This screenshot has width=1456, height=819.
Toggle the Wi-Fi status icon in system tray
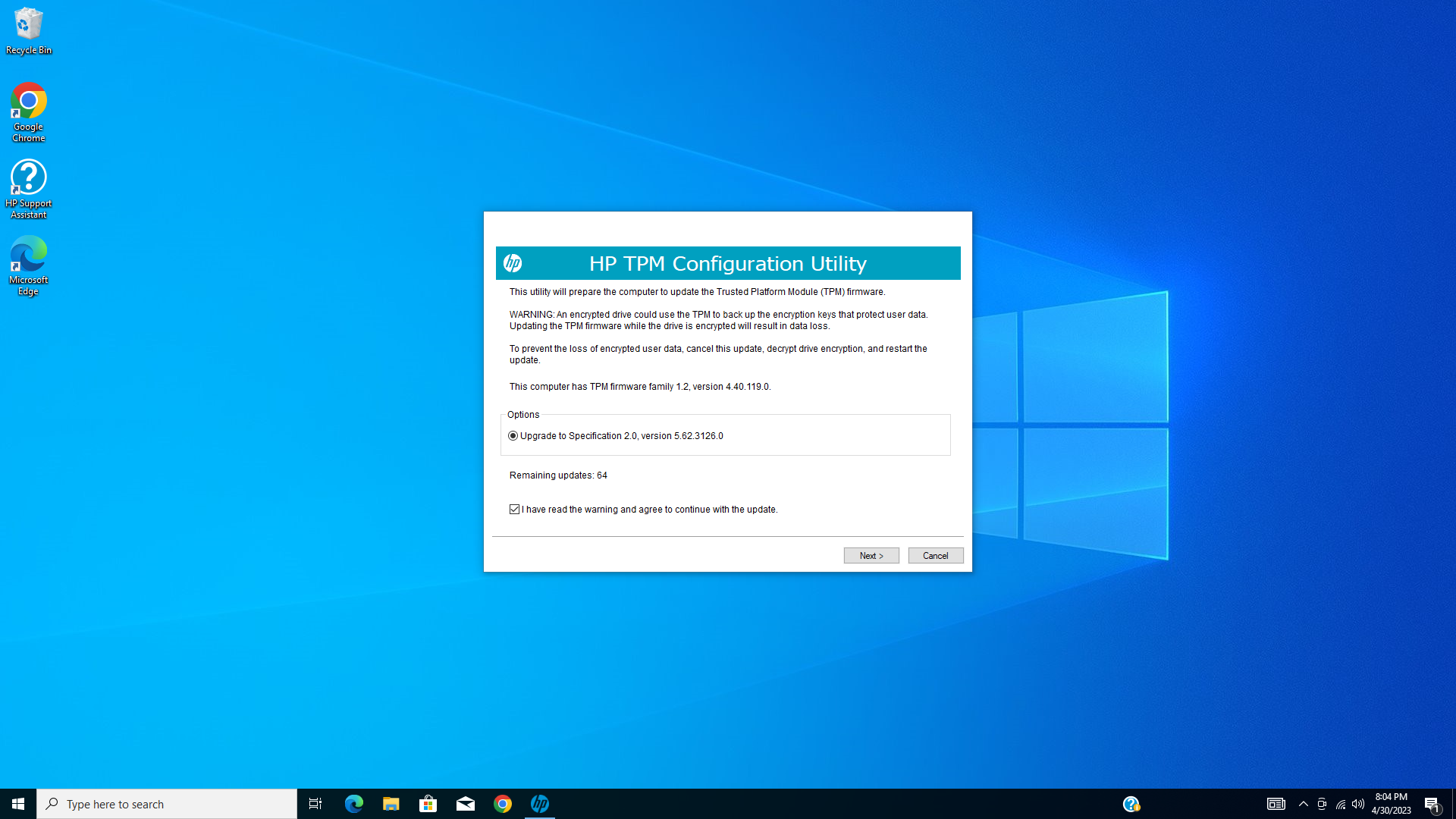click(1339, 804)
